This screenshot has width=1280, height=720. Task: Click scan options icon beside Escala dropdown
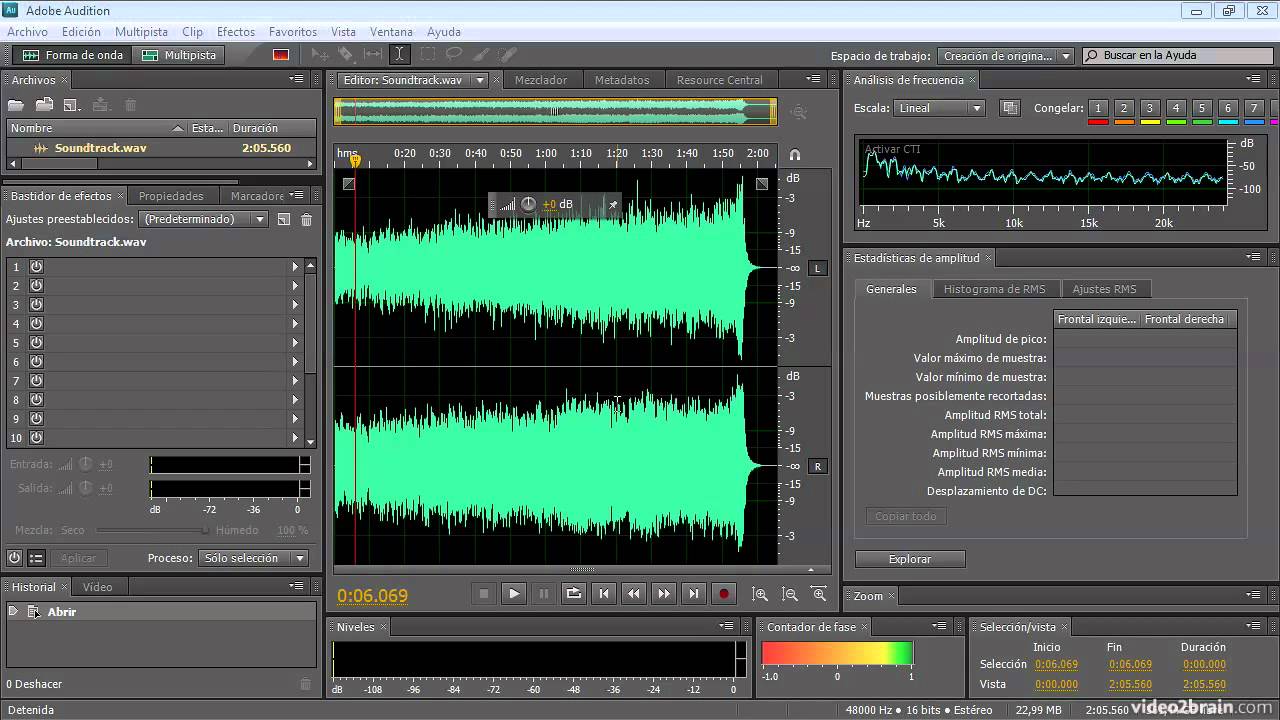pyautogui.click(x=1010, y=108)
